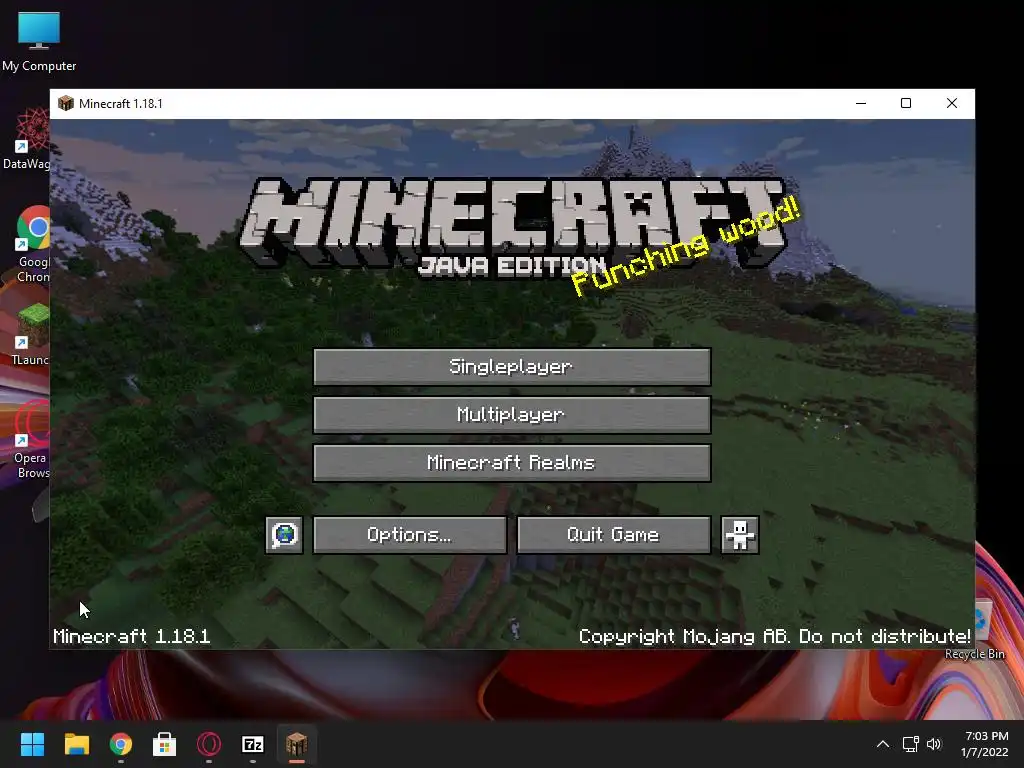Image resolution: width=1024 pixels, height=768 pixels.
Task: Open the clock showing 7:03 PM
Action: click(x=985, y=744)
